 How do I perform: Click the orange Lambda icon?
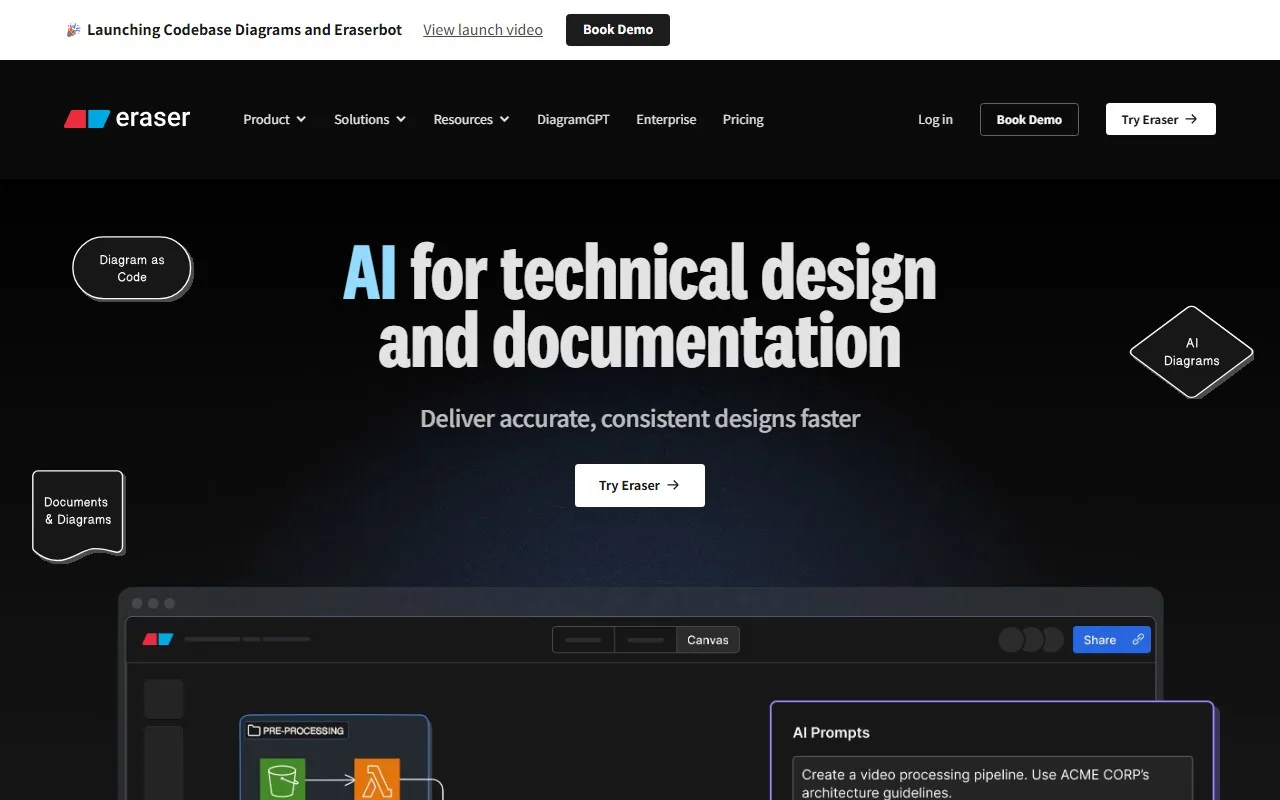point(377,781)
